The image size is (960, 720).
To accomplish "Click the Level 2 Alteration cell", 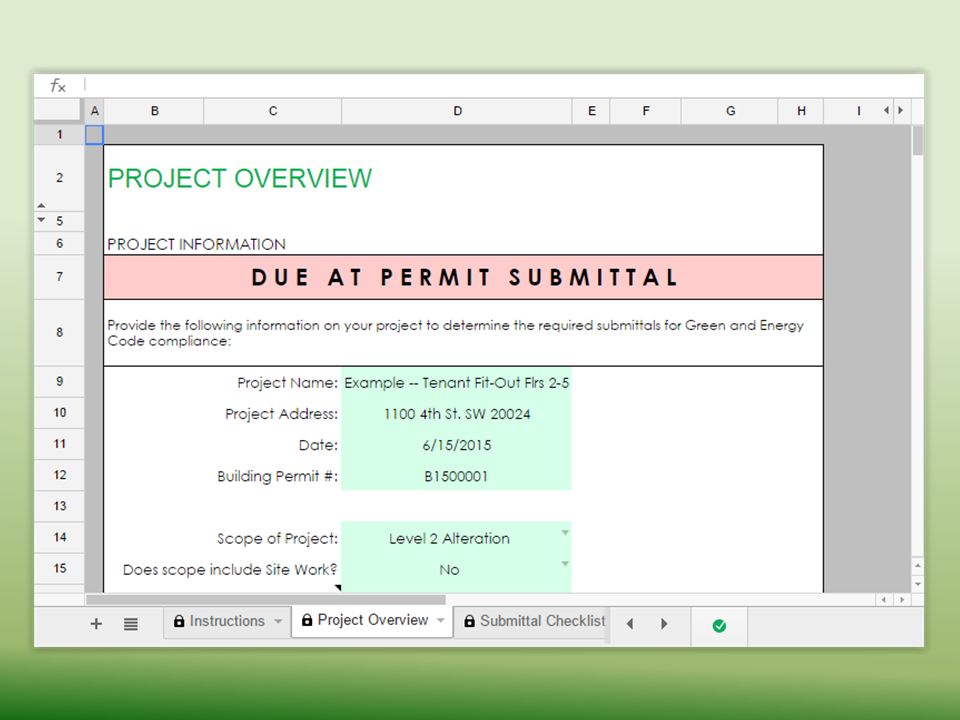I will click(456, 538).
